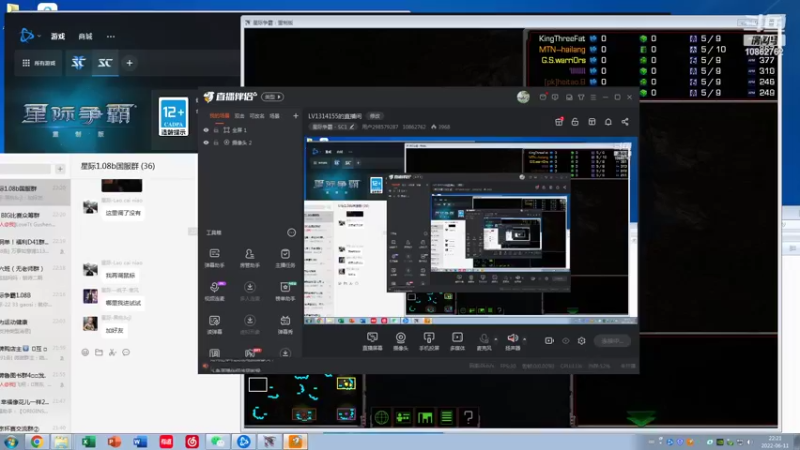Click the stream preview thumbnail
The image size is (800, 450).
click(470, 230)
